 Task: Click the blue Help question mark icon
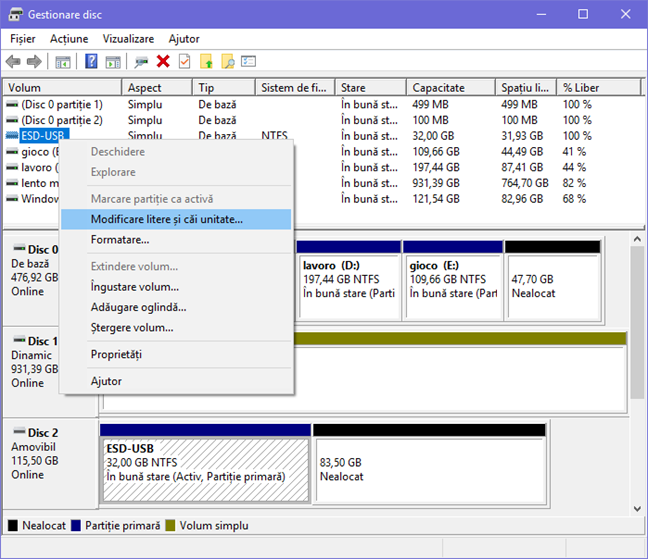coord(90,62)
